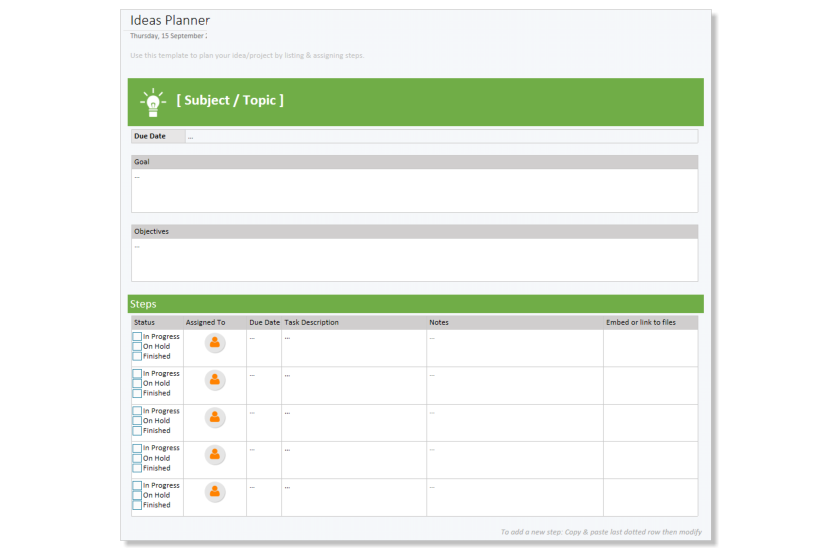Screen dimensions: 820x560
Task: Click the green Steps section heading
Action: point(415,304)
